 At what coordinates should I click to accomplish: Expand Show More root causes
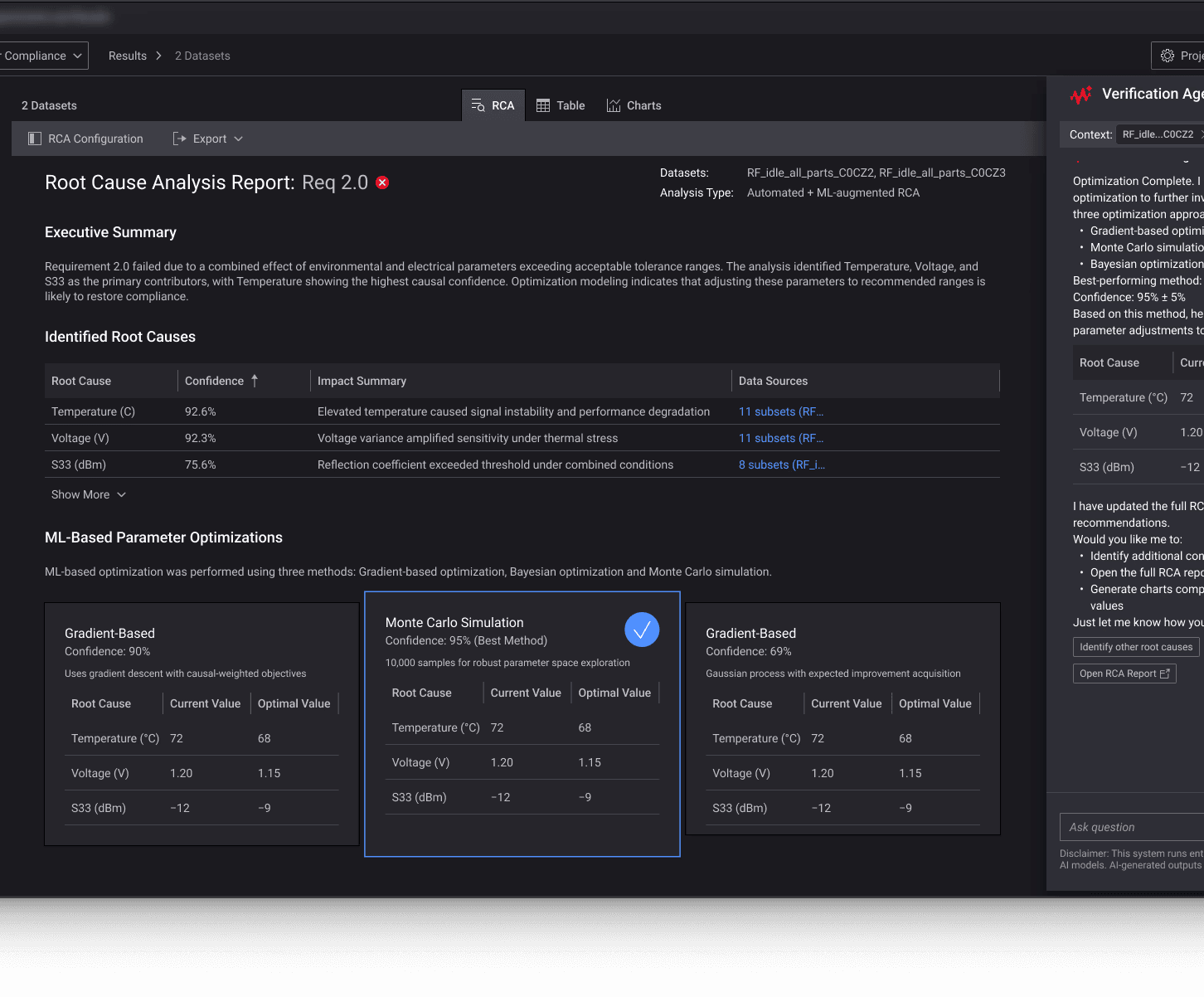coord(89,494)
